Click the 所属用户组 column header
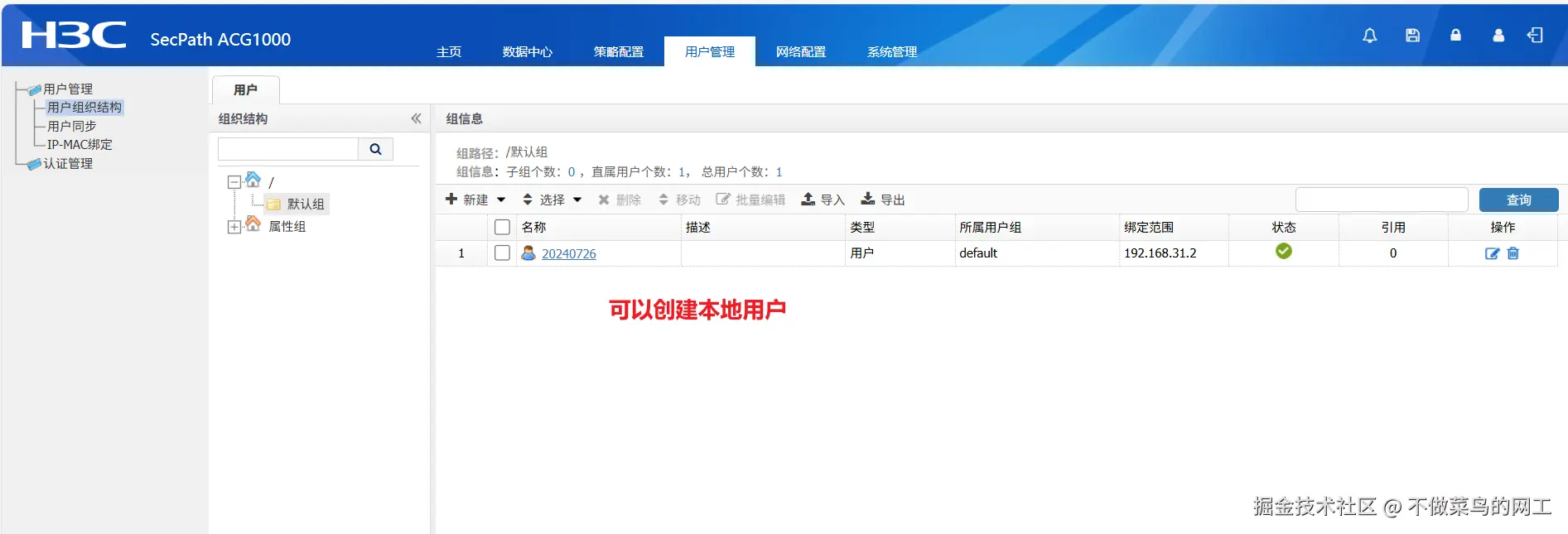 coord(991,227)
